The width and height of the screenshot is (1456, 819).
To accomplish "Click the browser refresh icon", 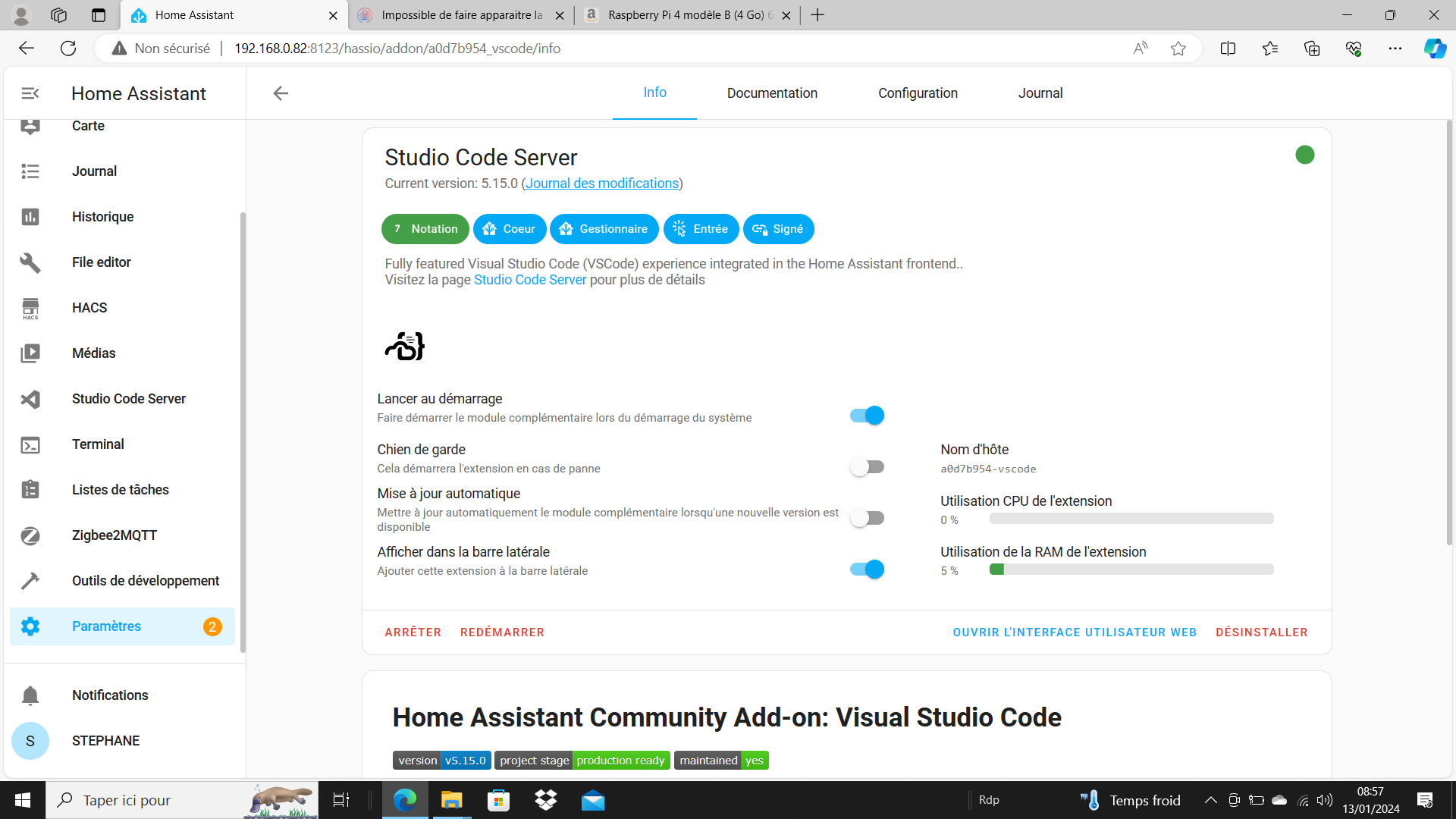I will coord(68,49).
